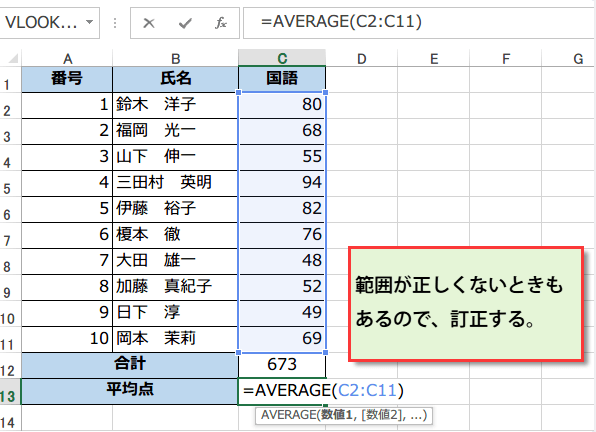
Task: Select column A header
Action: coord(67,59)
